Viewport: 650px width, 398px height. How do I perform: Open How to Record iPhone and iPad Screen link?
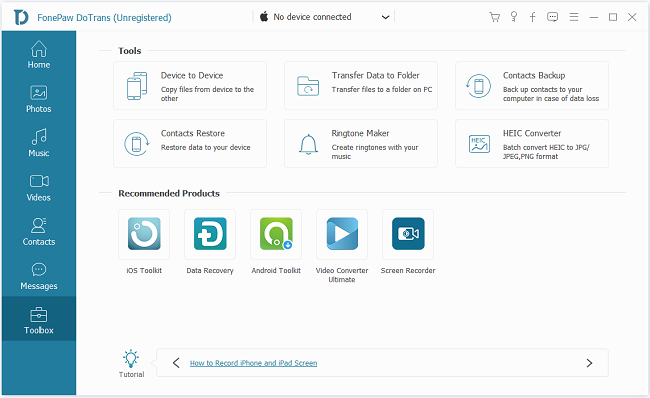tap(253, 363)
